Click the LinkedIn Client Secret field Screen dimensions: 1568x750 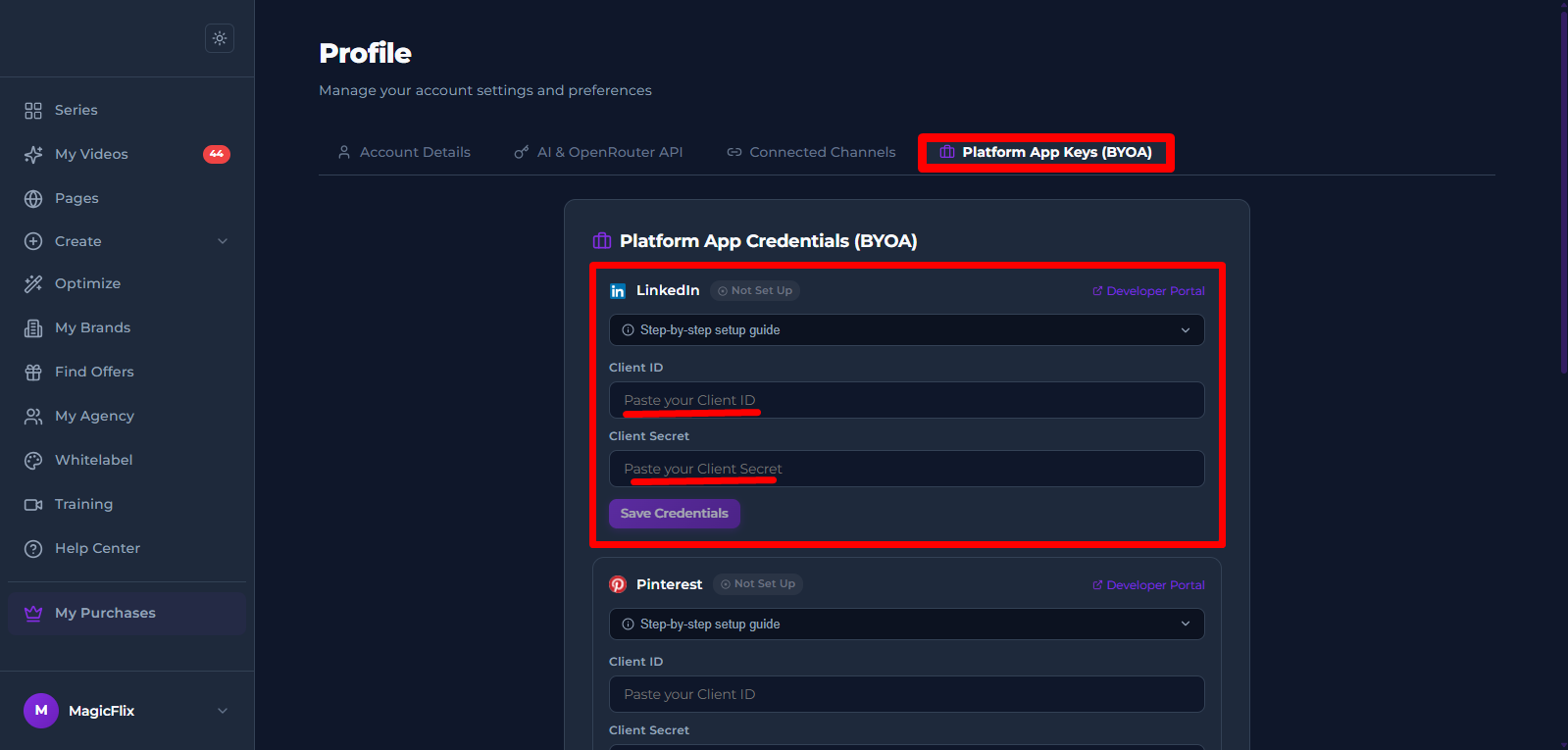[x=907, y=469]
